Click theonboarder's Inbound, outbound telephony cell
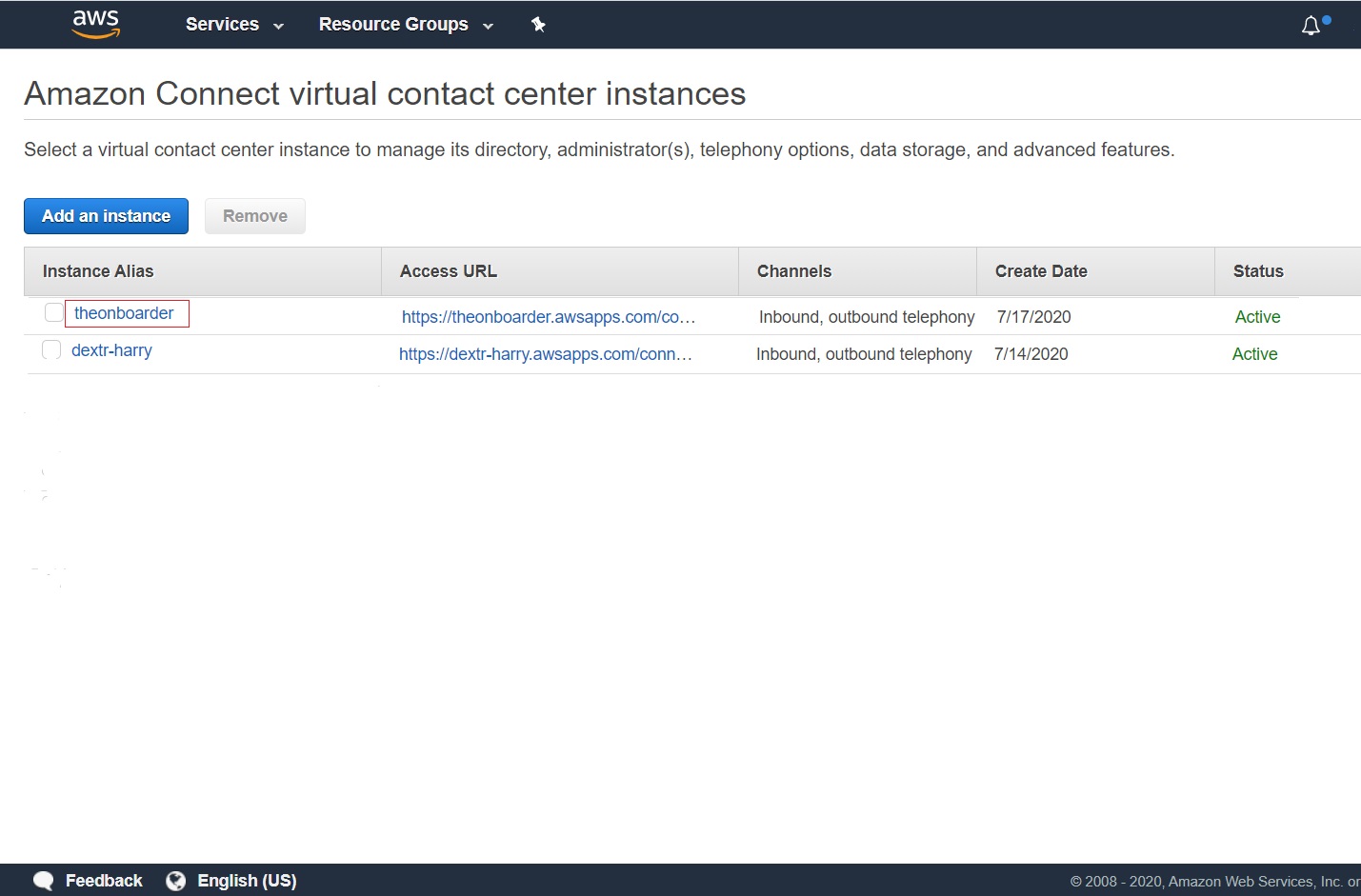The height and width of the screenshot is (896, 1361). tap(867, 317)
